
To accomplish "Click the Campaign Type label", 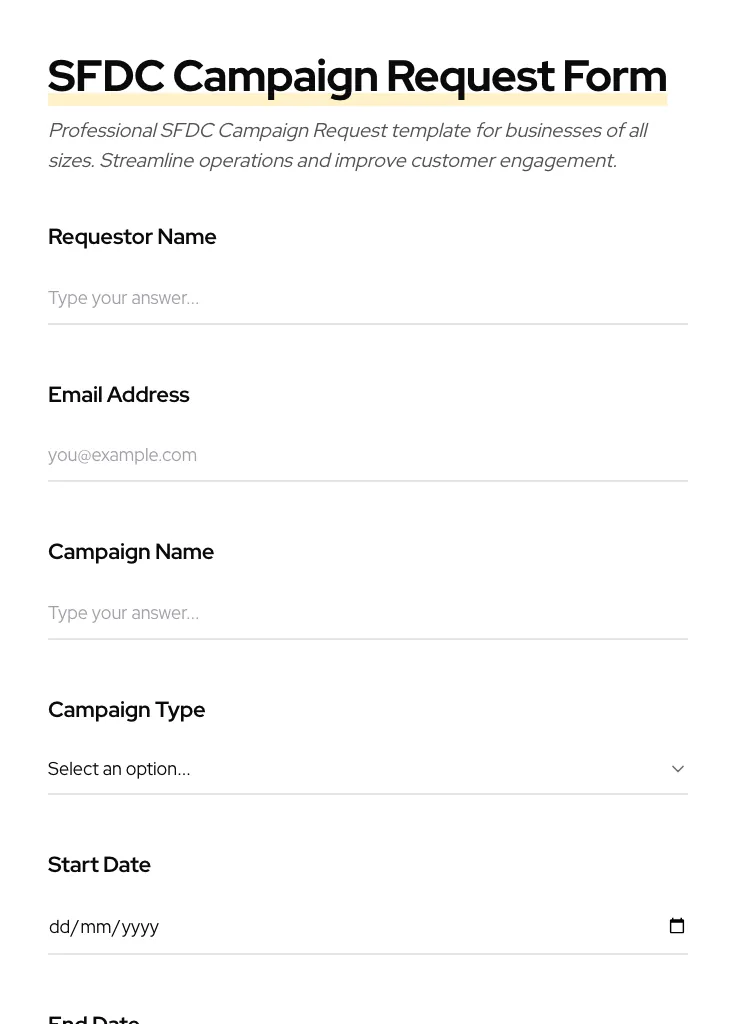I will [x=126, y=709].
